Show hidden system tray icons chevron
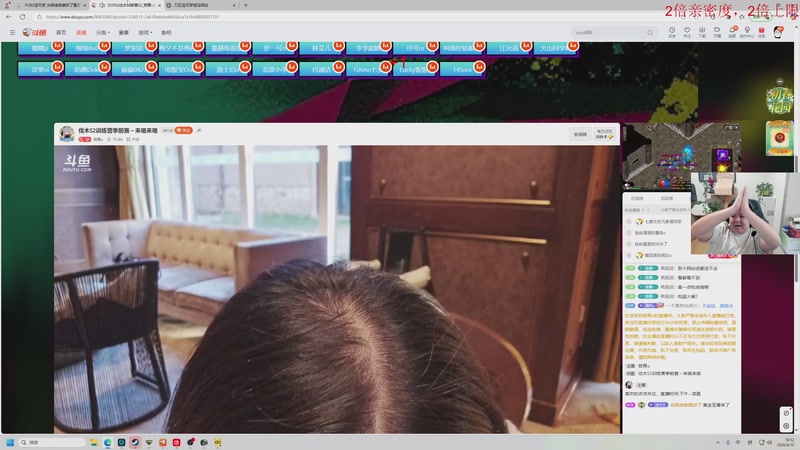 [718, 442]
